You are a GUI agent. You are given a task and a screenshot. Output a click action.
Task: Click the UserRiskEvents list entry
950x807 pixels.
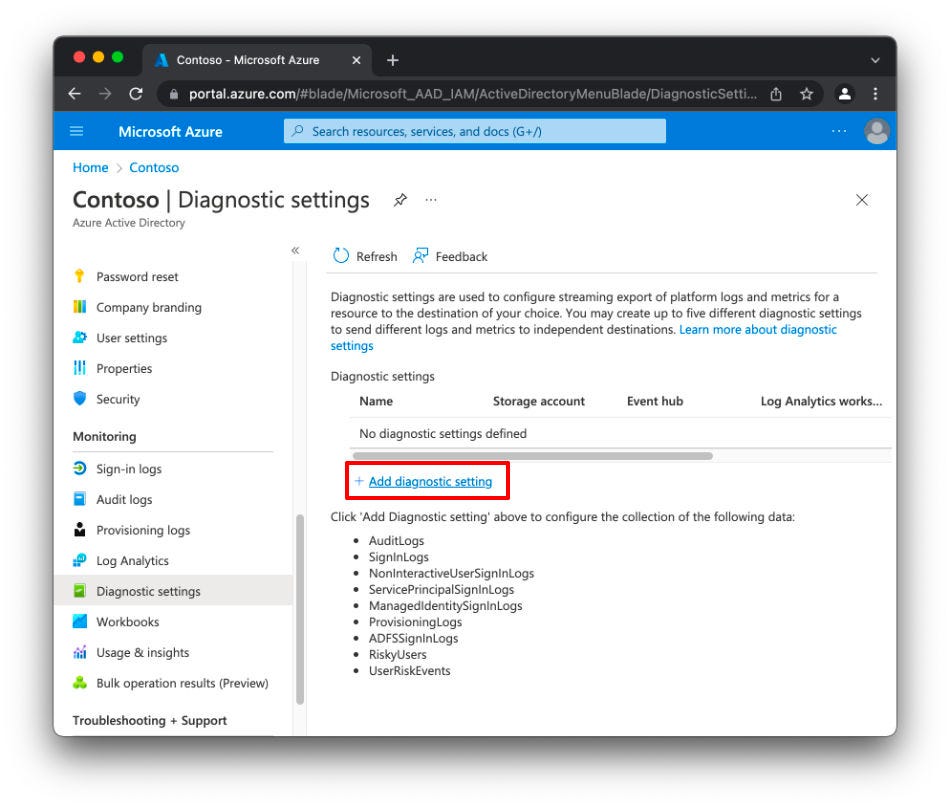(410, 671)
